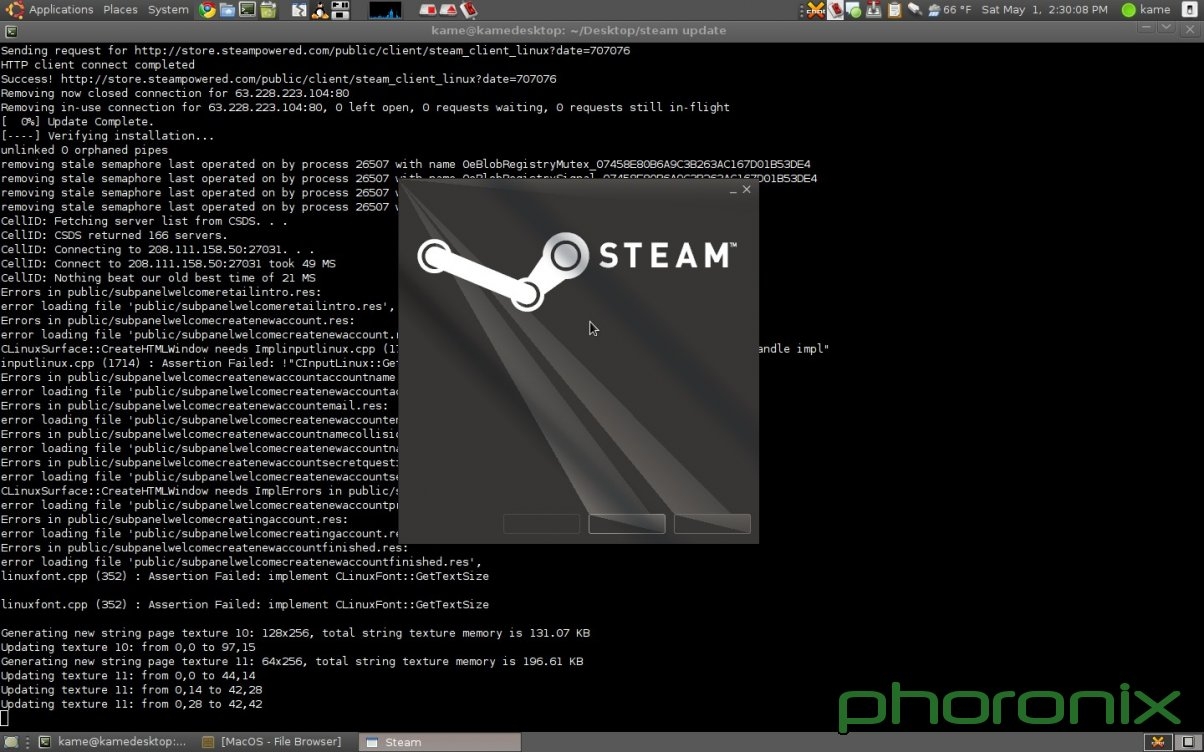Click the file manager folder icon in panel
Screen dimensions: 1204x752
227,10
